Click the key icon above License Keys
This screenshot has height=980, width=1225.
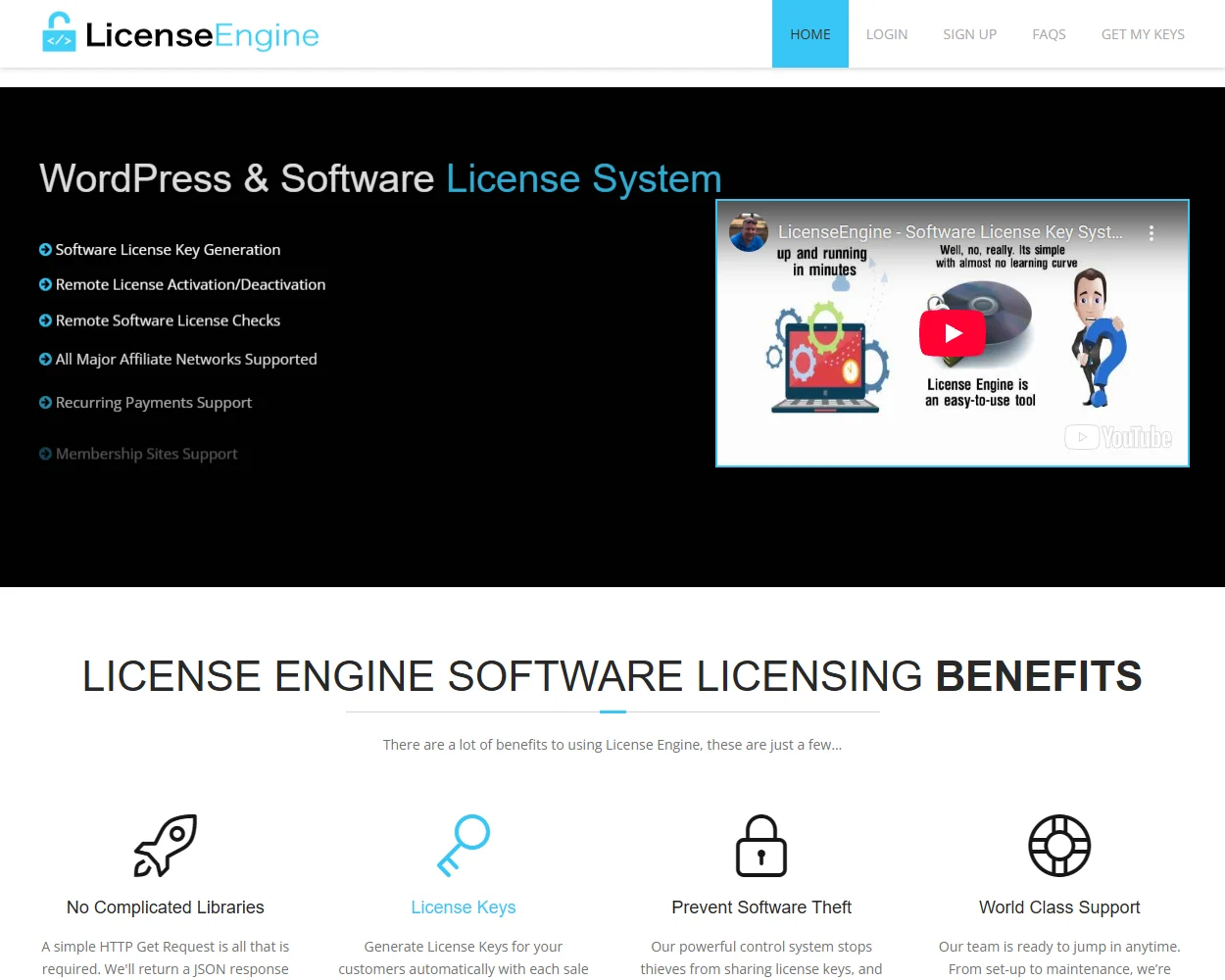464,846
